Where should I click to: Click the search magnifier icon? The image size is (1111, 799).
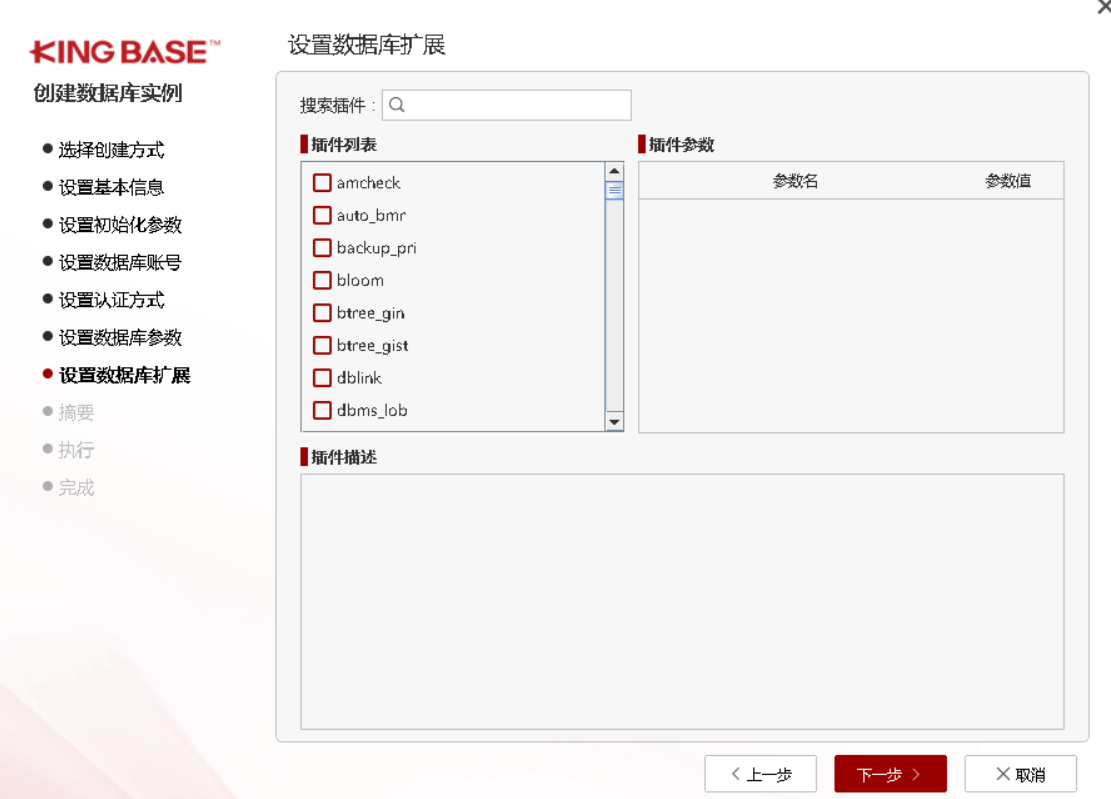coord(396,105)
